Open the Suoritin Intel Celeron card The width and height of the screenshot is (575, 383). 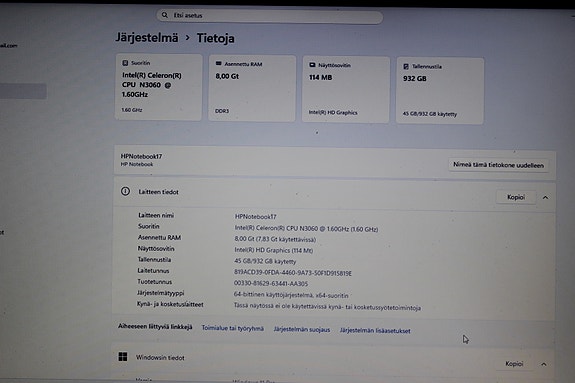[158, 87]
